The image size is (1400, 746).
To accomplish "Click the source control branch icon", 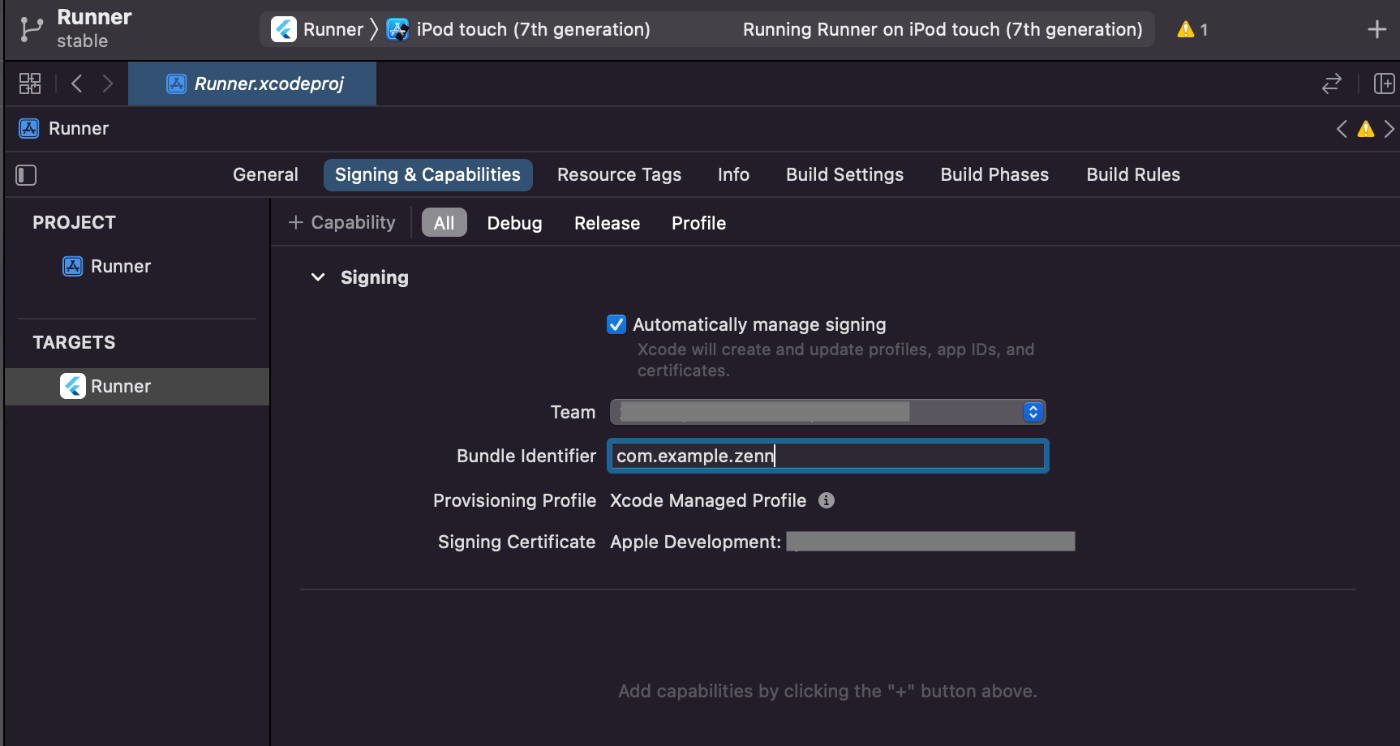I will click(x=31, y=29).
